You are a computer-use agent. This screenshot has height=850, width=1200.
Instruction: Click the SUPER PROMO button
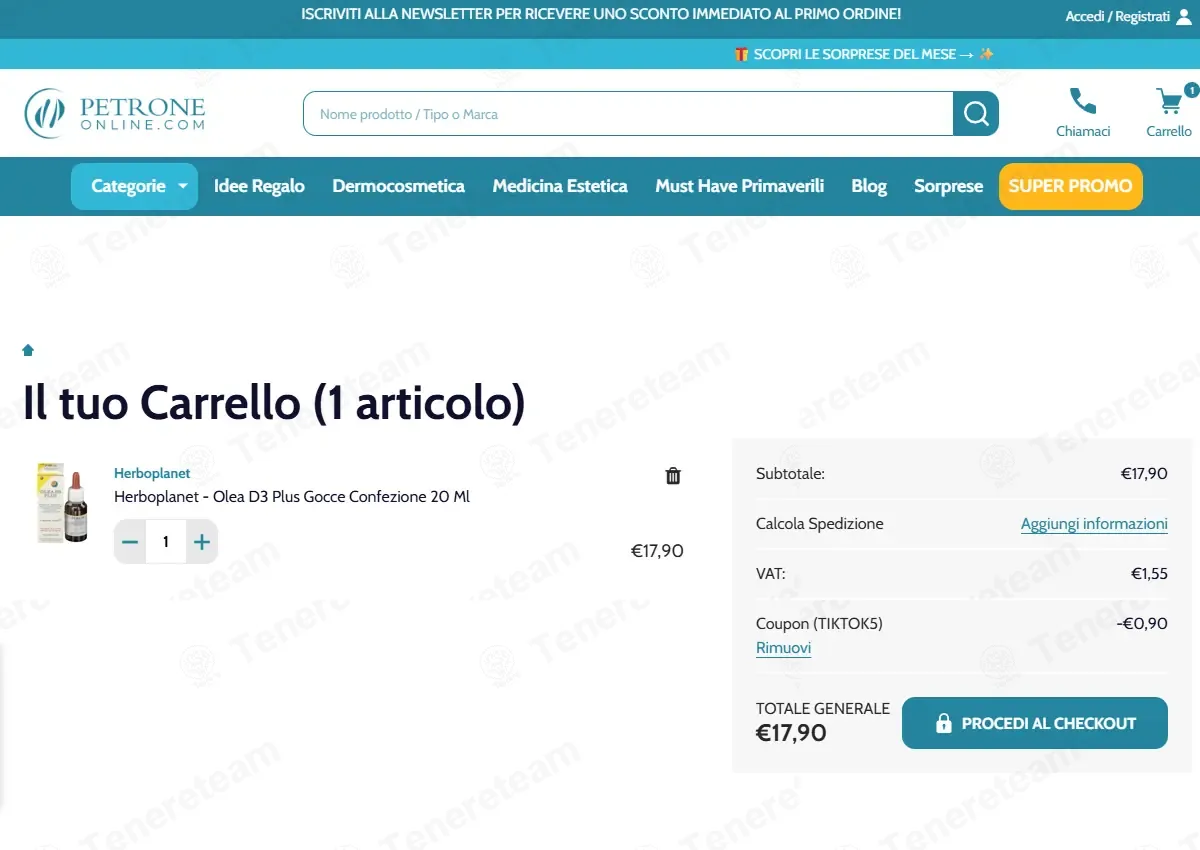point(1071,186)
